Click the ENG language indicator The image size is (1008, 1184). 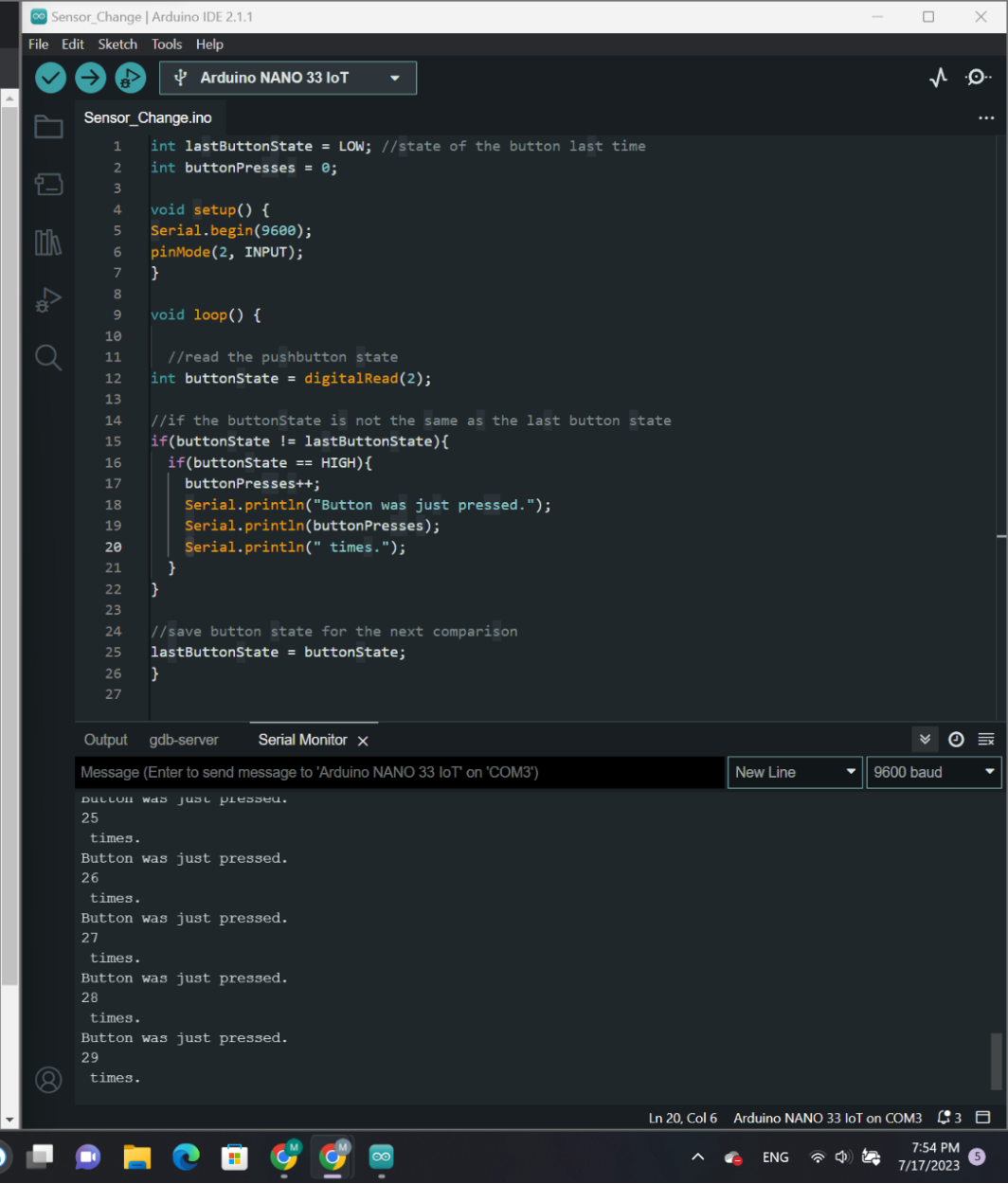(x=775, y=1157)
